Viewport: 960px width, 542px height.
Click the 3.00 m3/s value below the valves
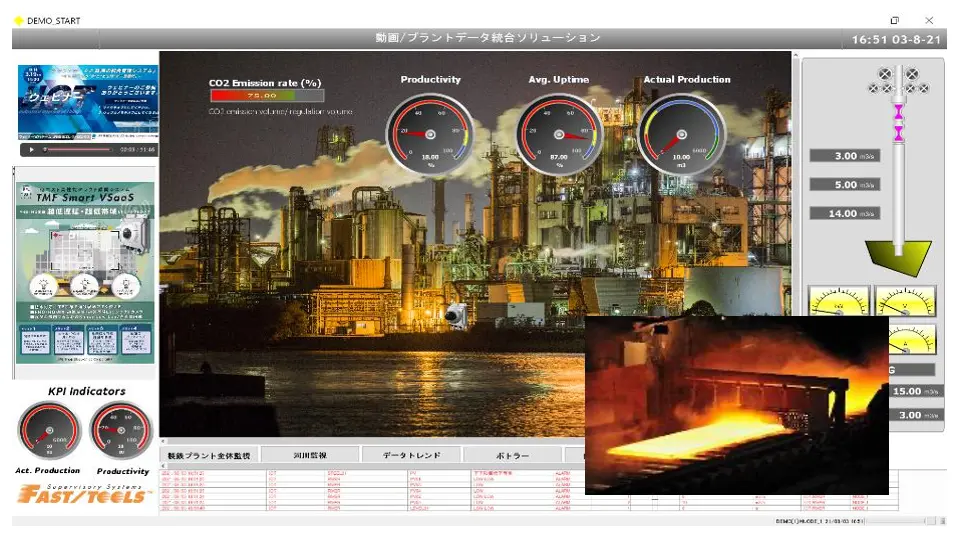(x=845, y=156)
